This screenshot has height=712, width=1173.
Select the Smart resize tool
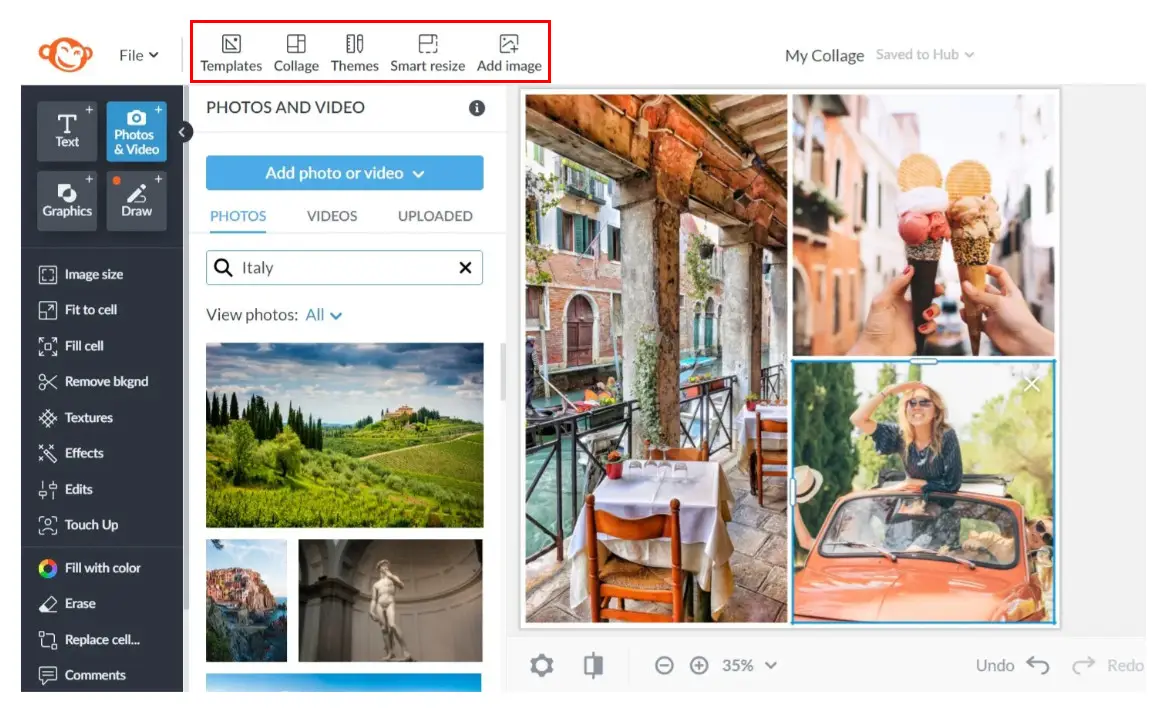[428, 53]
